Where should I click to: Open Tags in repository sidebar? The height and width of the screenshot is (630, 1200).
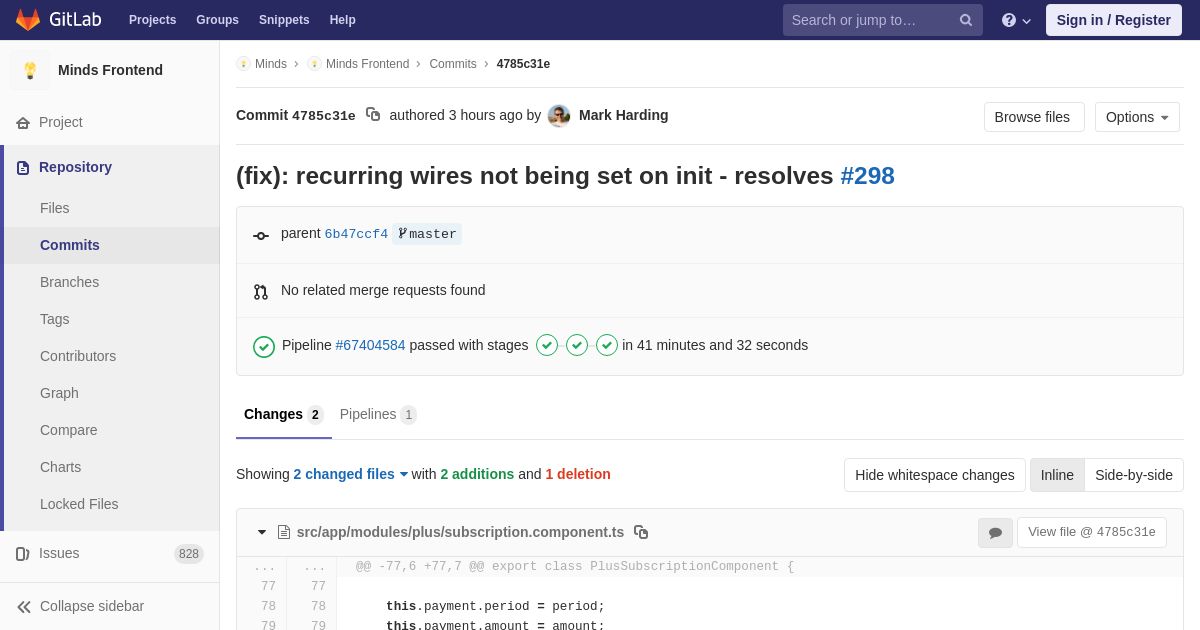[x=55, y=319]
